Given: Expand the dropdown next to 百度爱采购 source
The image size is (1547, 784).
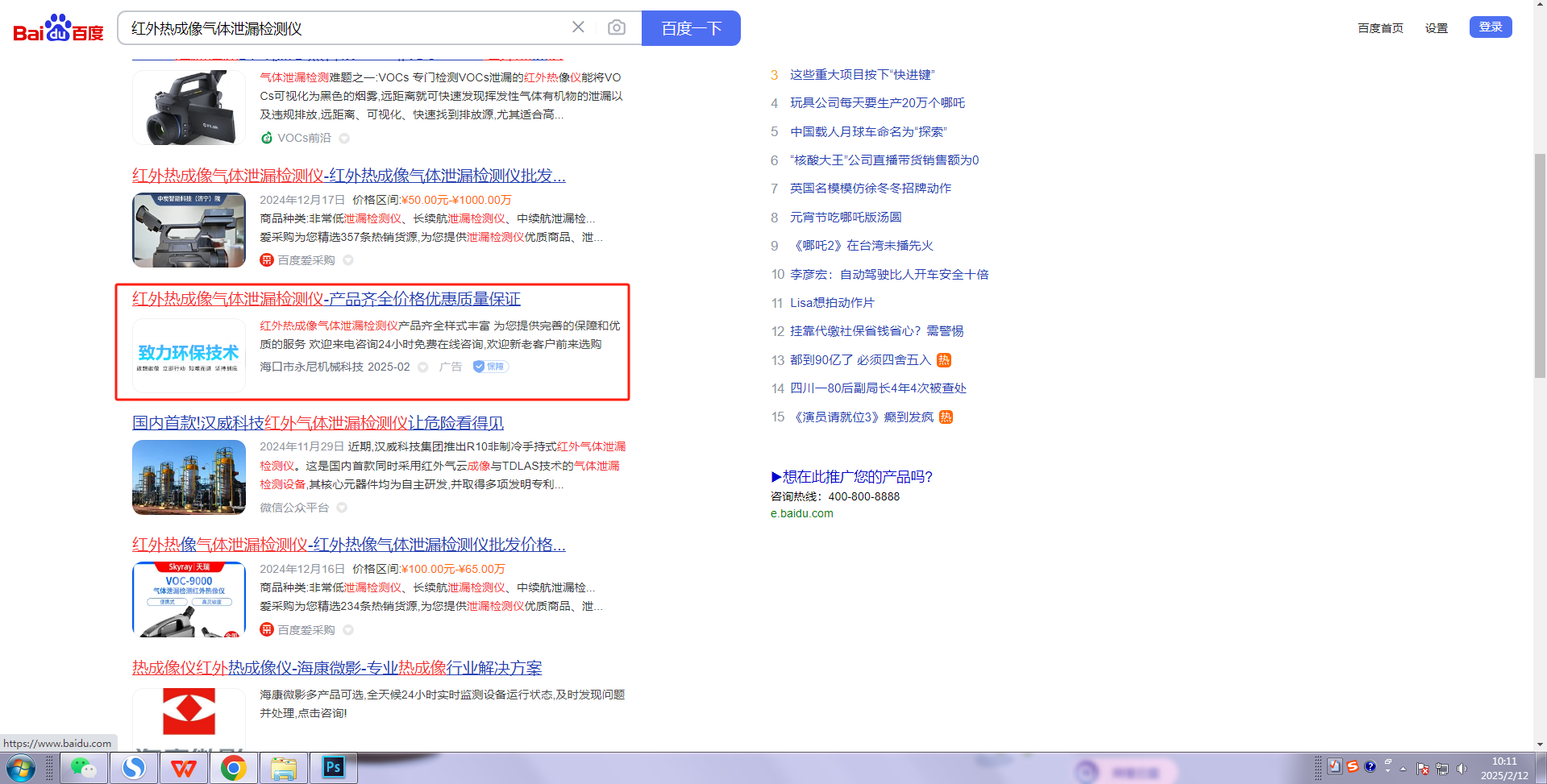Looking at the screenshot, I should pos(348,260).
